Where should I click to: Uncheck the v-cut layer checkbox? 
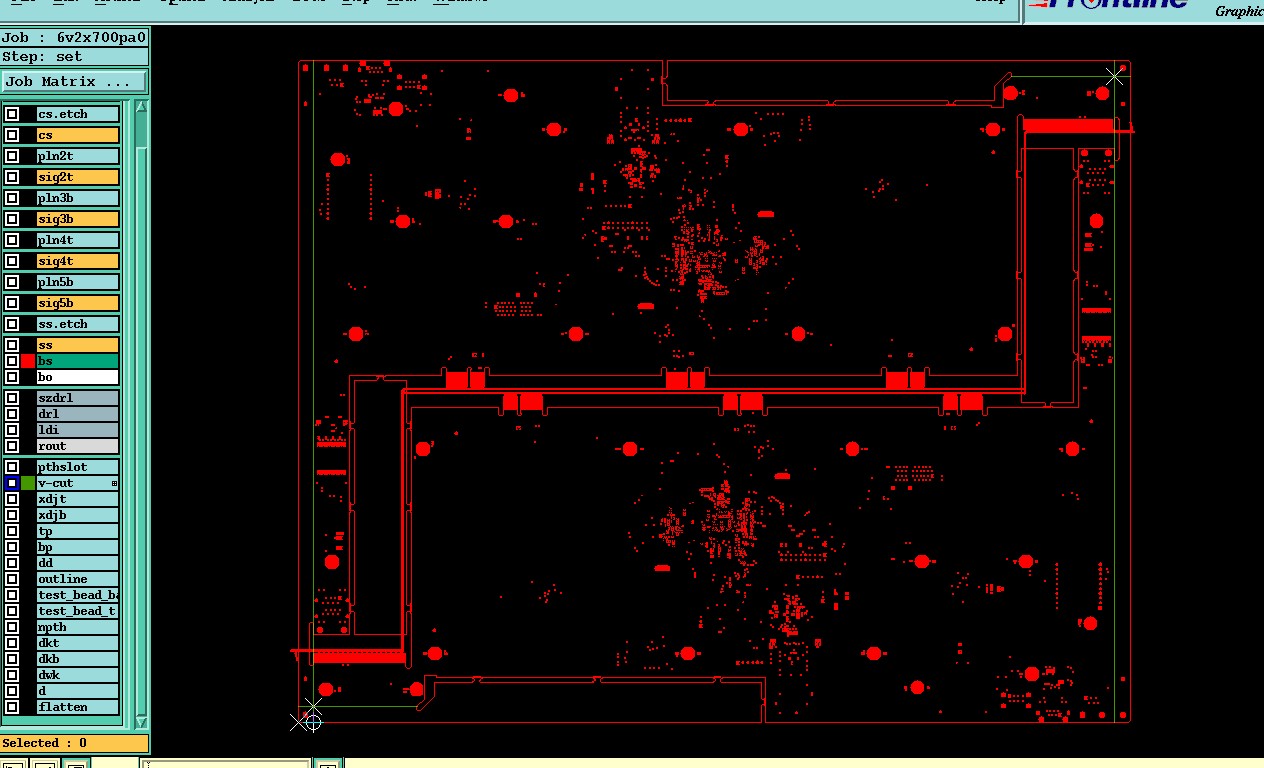12,483
